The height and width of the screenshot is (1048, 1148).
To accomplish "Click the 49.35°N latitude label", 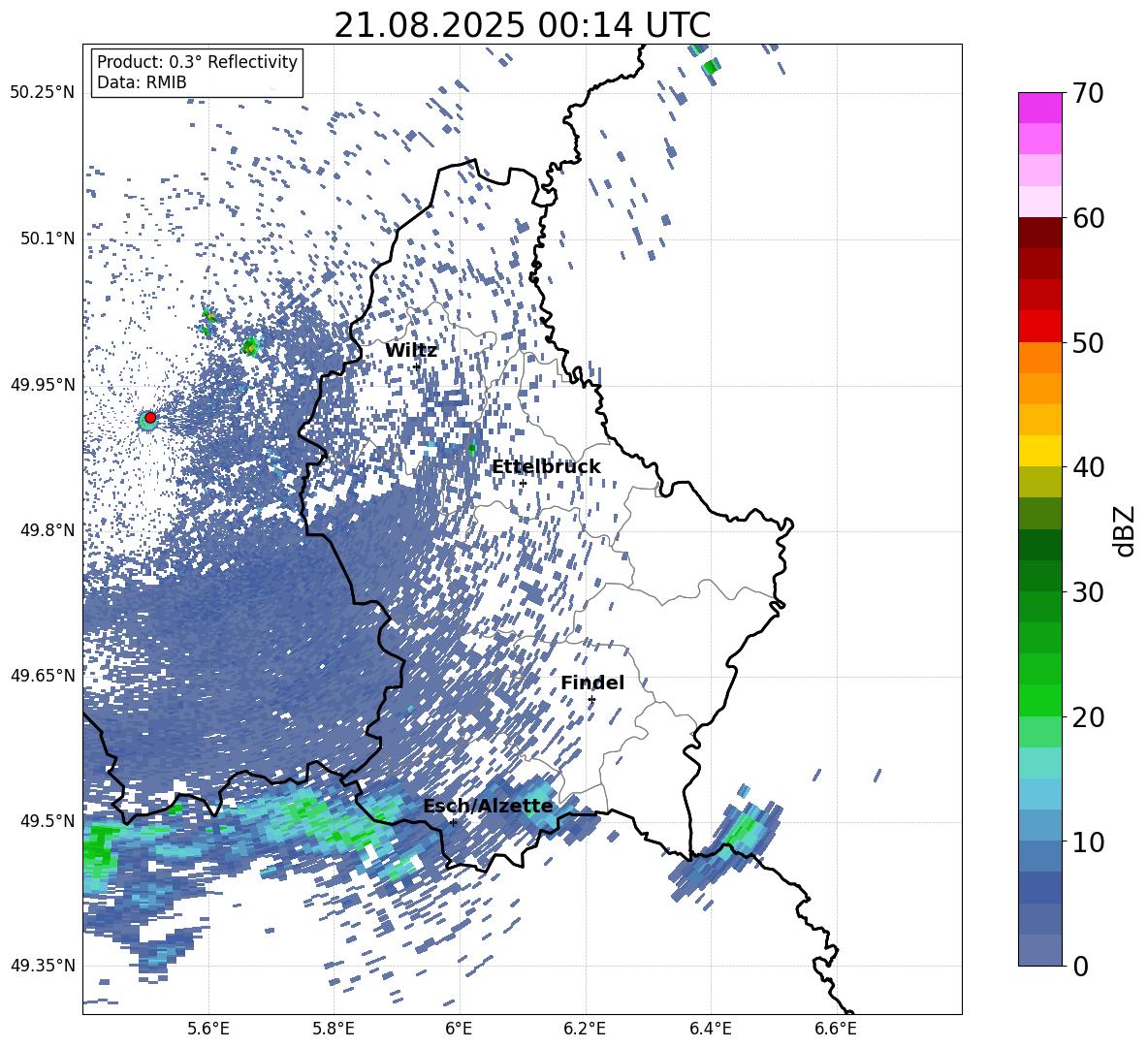I will [x=43, y=966].
